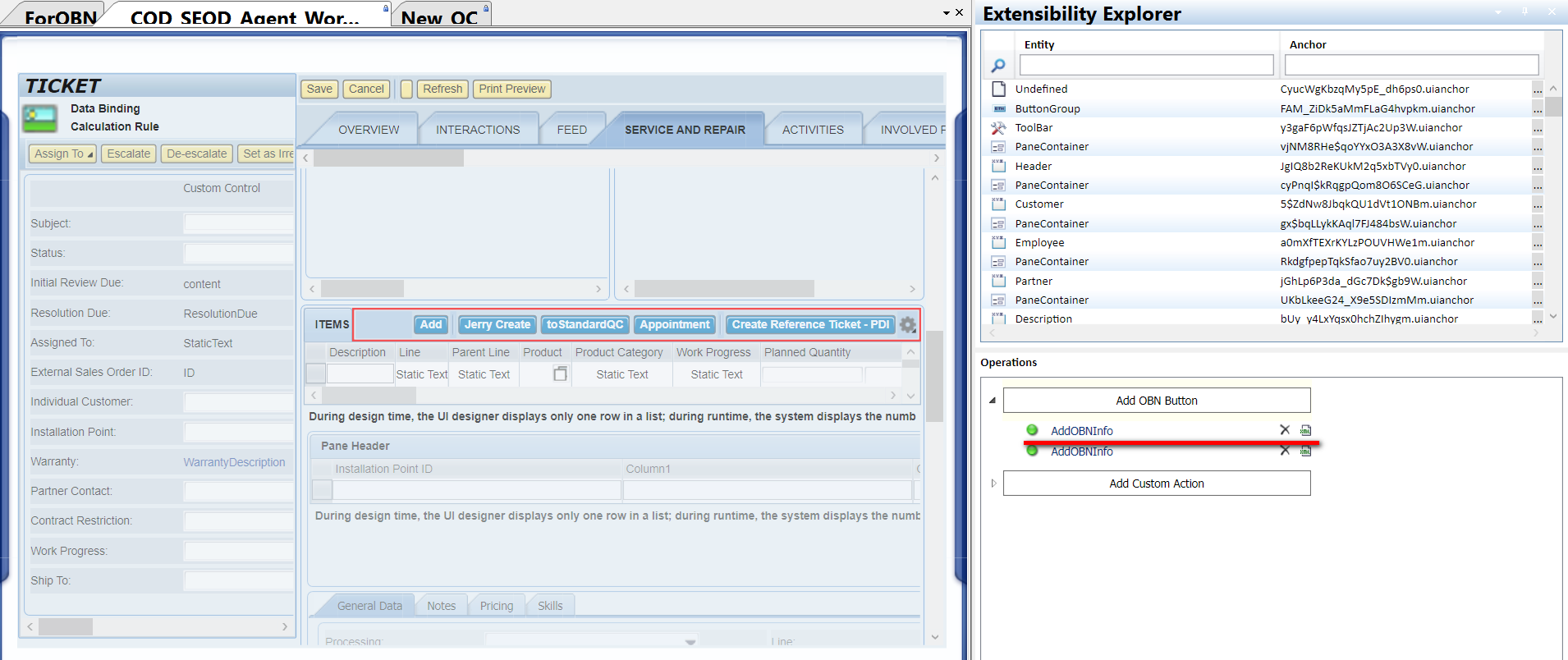Switch to the FEED tab

tap(571, 130)
